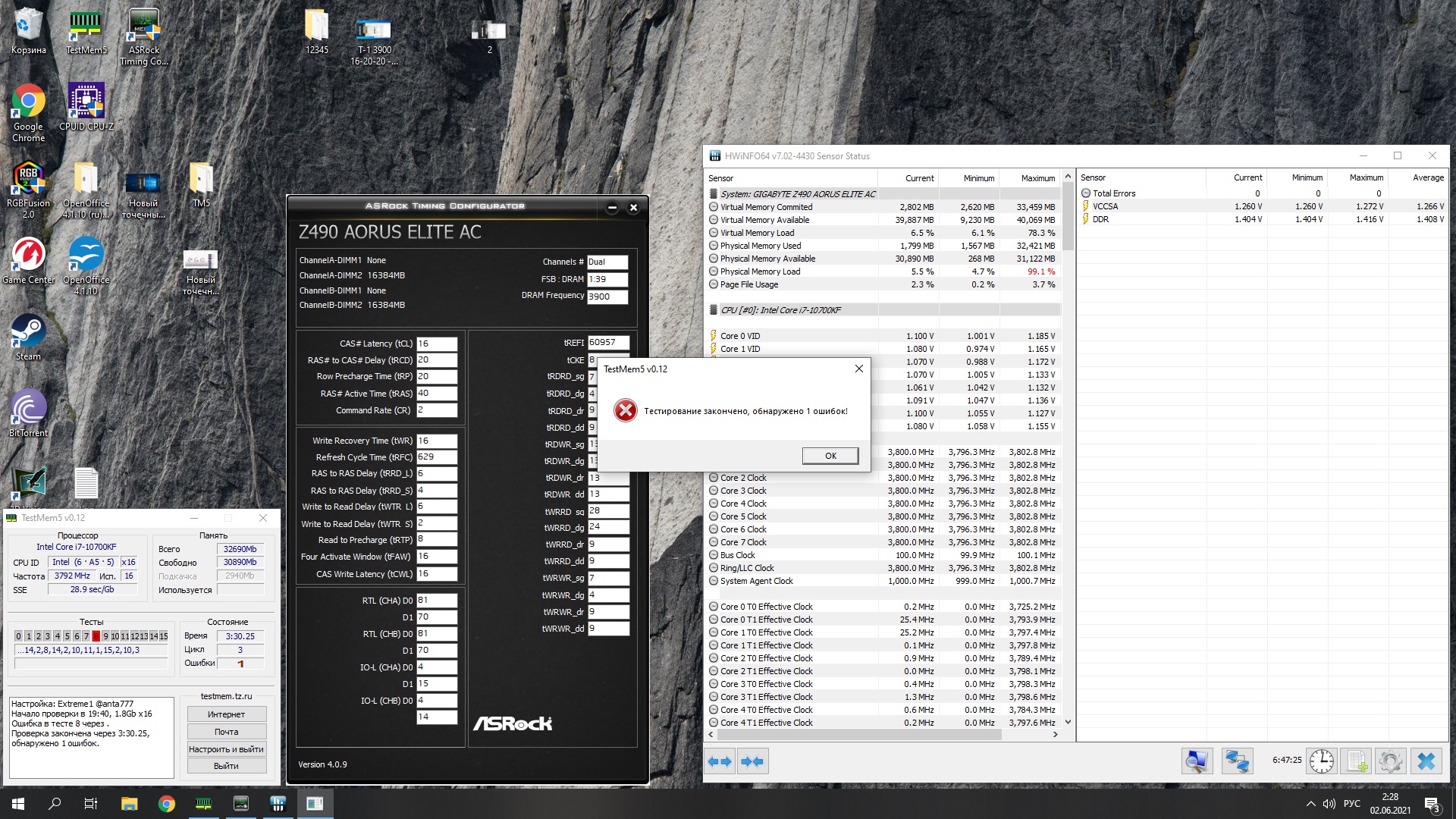Viewport: 1456px width, 819px height.
Task: Click HWiNFO collapse columns arrows icon
Action: pos(752,761)
